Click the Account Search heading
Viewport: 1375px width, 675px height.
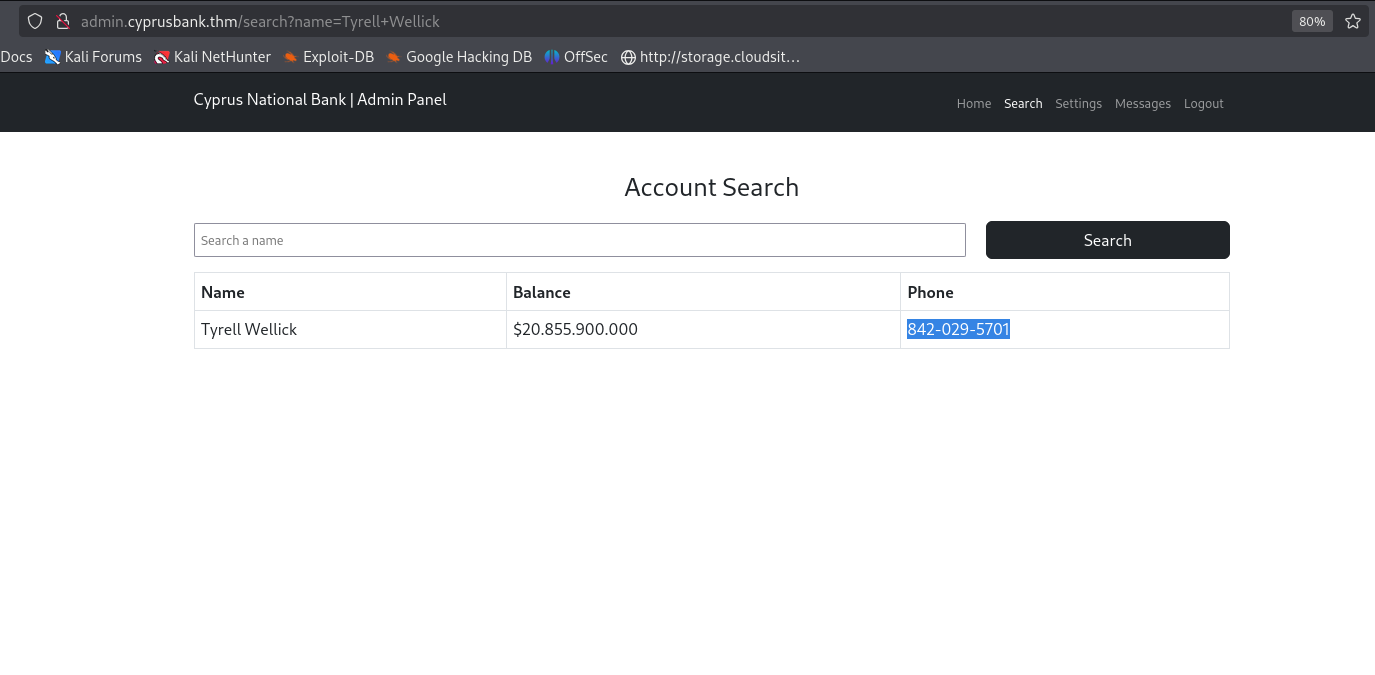click(712, 187)
